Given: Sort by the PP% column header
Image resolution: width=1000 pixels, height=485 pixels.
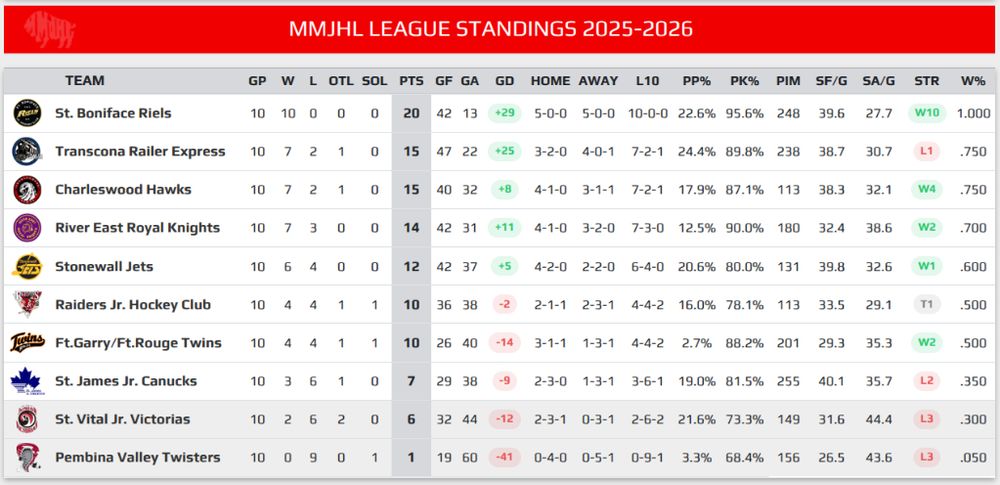Looking at the screenshot, I should (x=696, y=81).
